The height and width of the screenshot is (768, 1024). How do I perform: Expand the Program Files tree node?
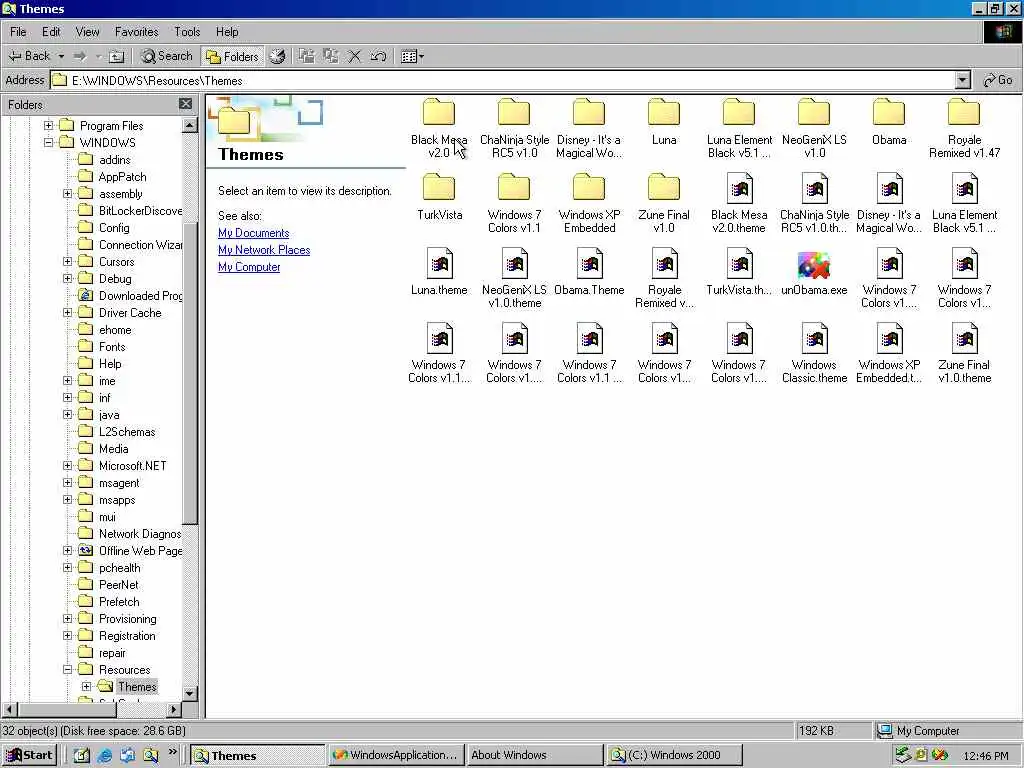click(48, 125)
